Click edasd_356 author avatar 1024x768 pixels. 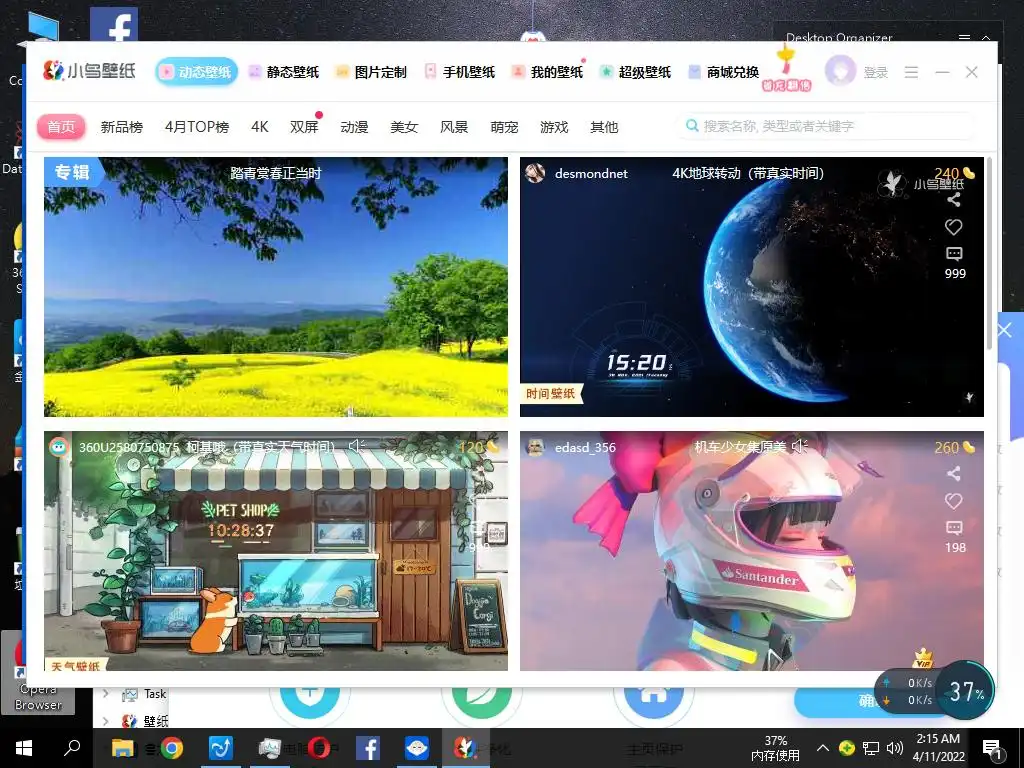(536, 447)
